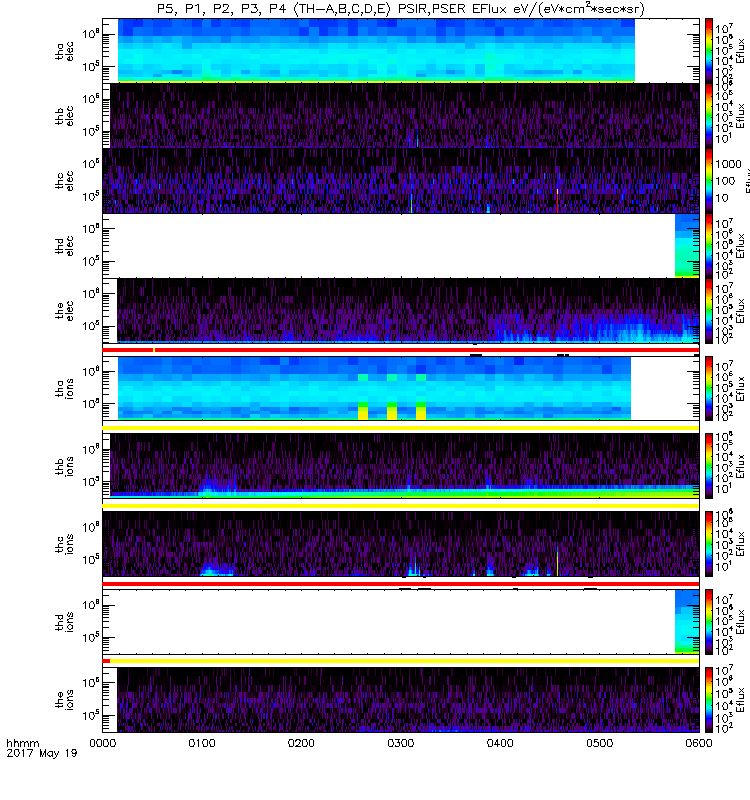Screen dimensions: 750x800
Task: Click the Eflux label of tha elec color bar
Action: [x=740, y=51]
